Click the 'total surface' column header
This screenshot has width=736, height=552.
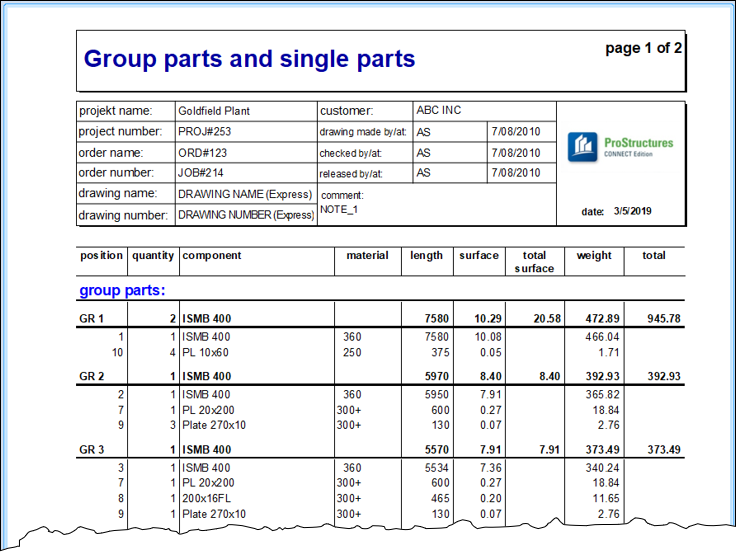[534, 262]
